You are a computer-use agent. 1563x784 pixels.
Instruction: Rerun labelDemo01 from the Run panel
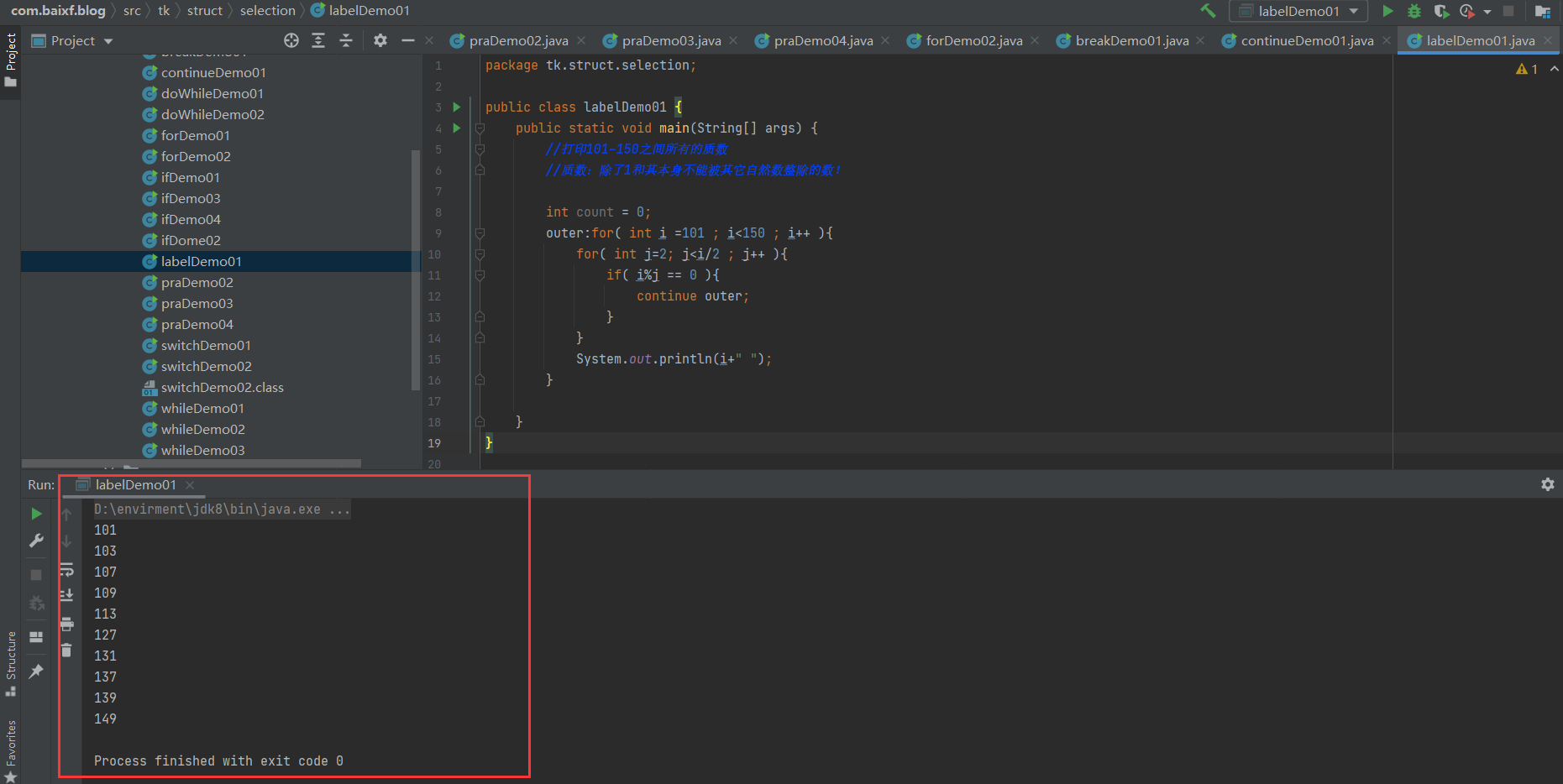pyautogui.click(x=36, y=514)
